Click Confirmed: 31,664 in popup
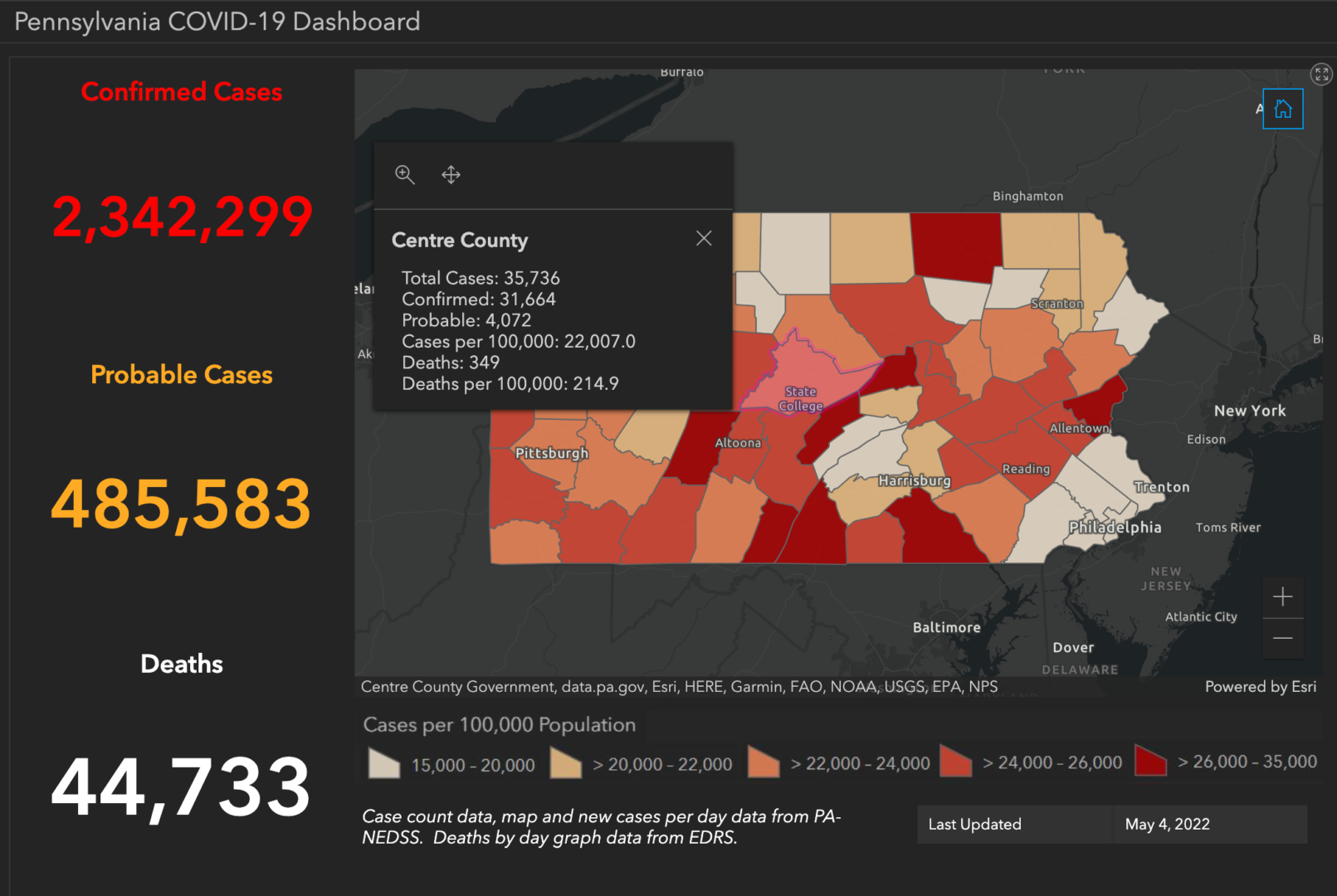This screenshot has height=896, width=1337. coord(479,299)
